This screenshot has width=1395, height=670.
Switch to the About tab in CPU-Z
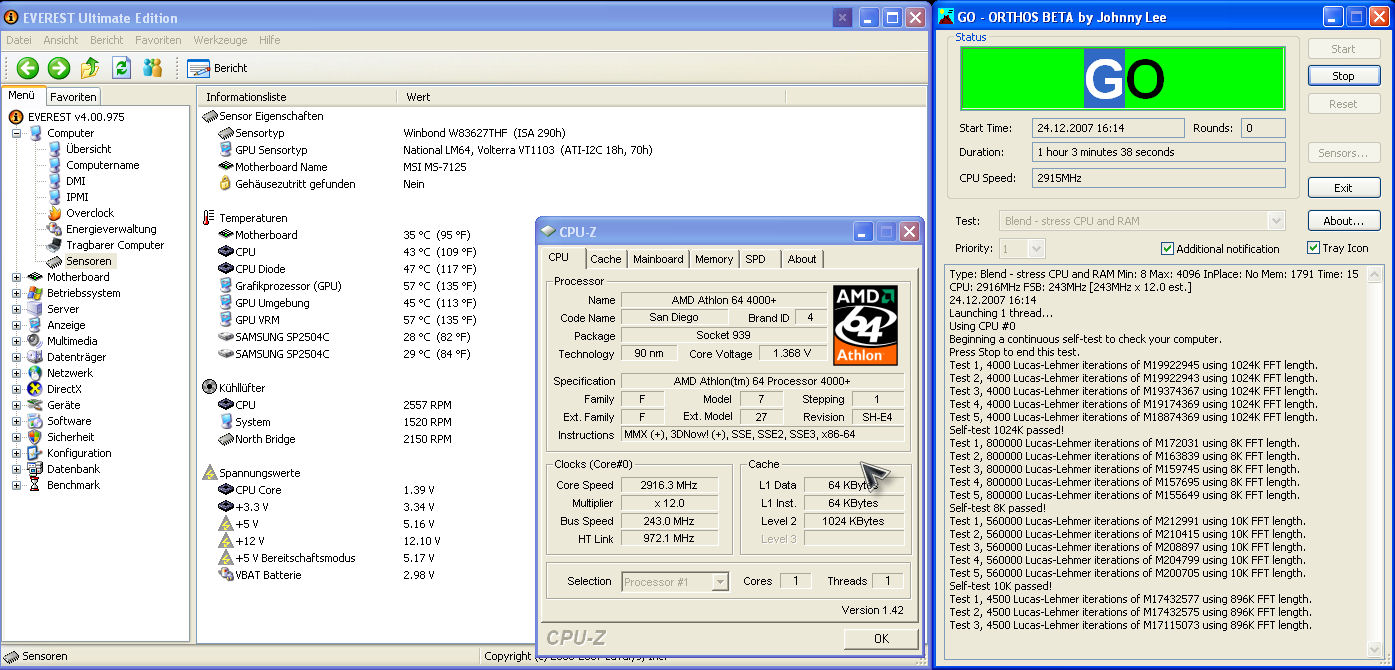(x=802, y=259)
